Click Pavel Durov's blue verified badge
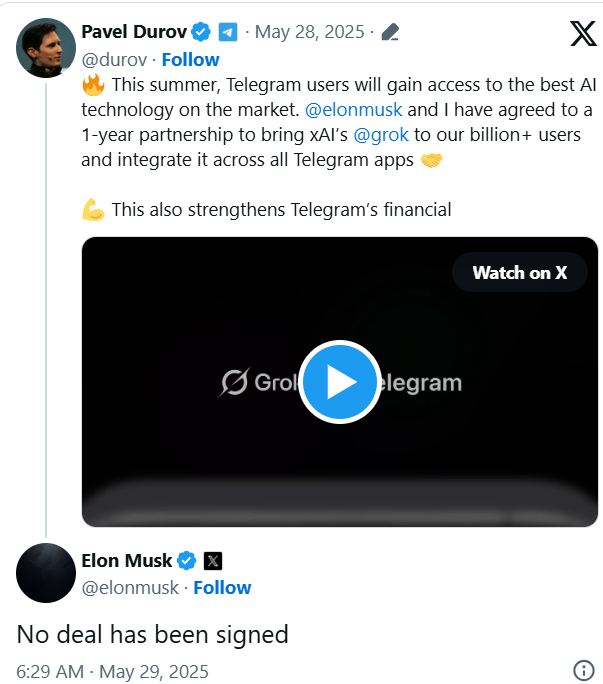Screen dimensions: 603x684 [x=201, y=32]
